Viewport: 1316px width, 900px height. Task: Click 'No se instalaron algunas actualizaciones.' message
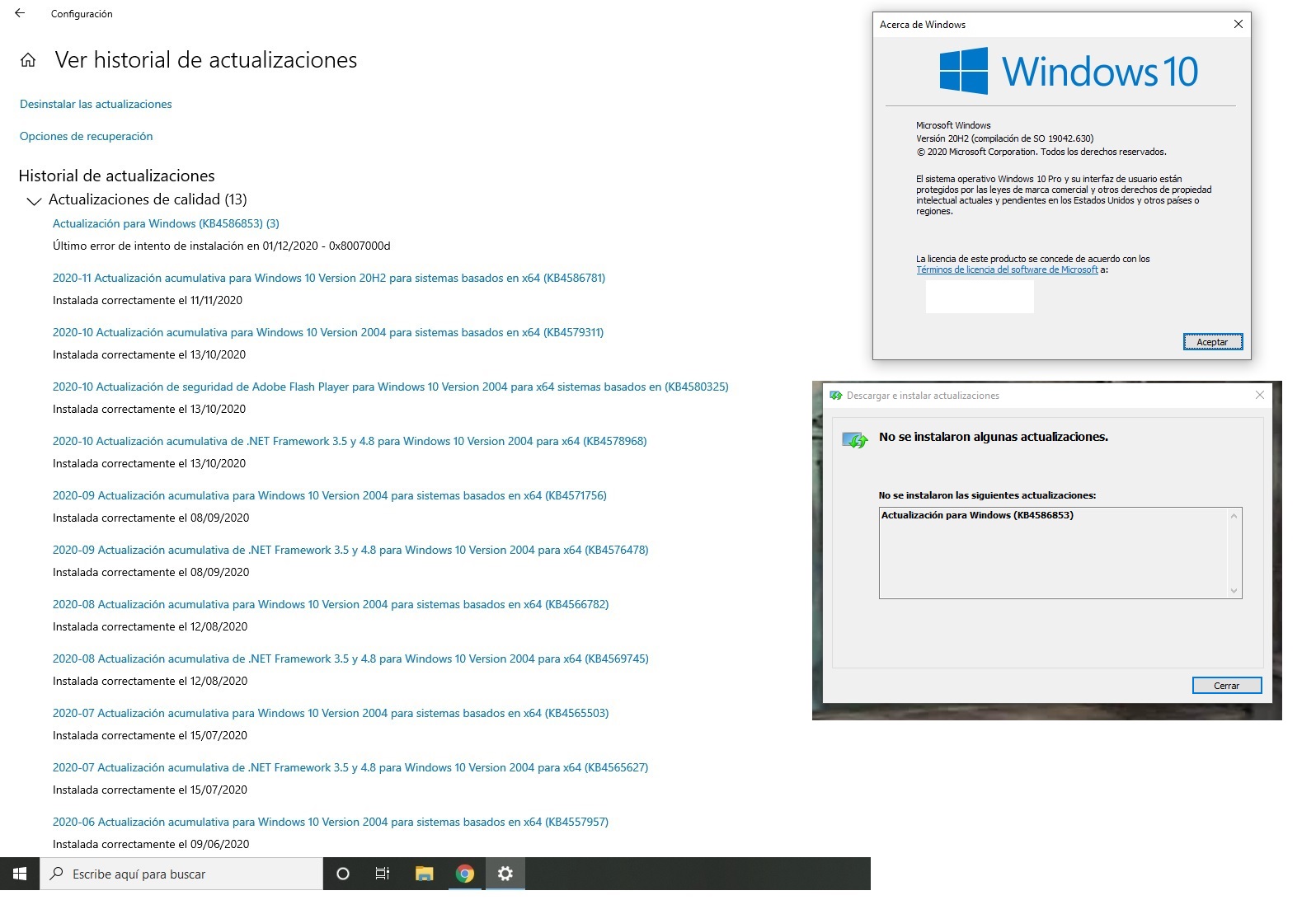994,437
